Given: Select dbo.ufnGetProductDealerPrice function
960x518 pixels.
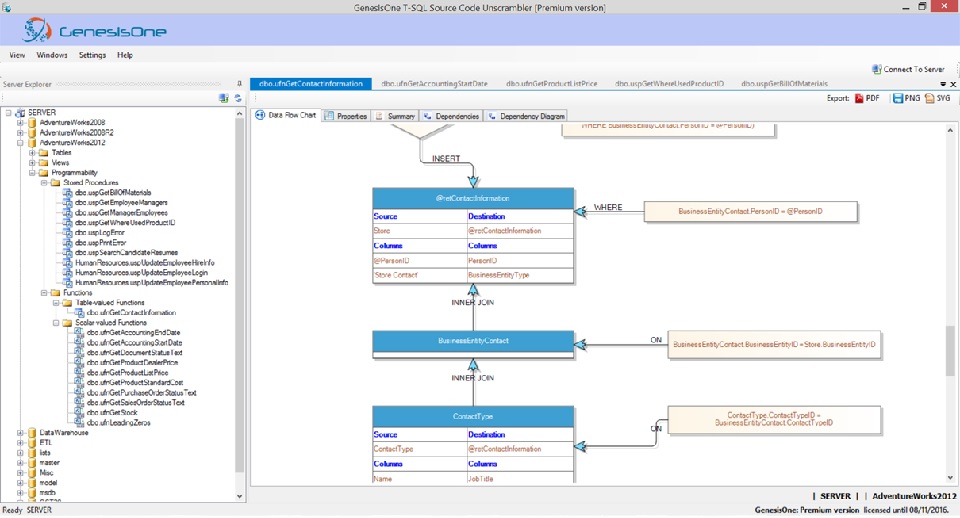Looking at the screenshot, I should [x=132, y=362].
